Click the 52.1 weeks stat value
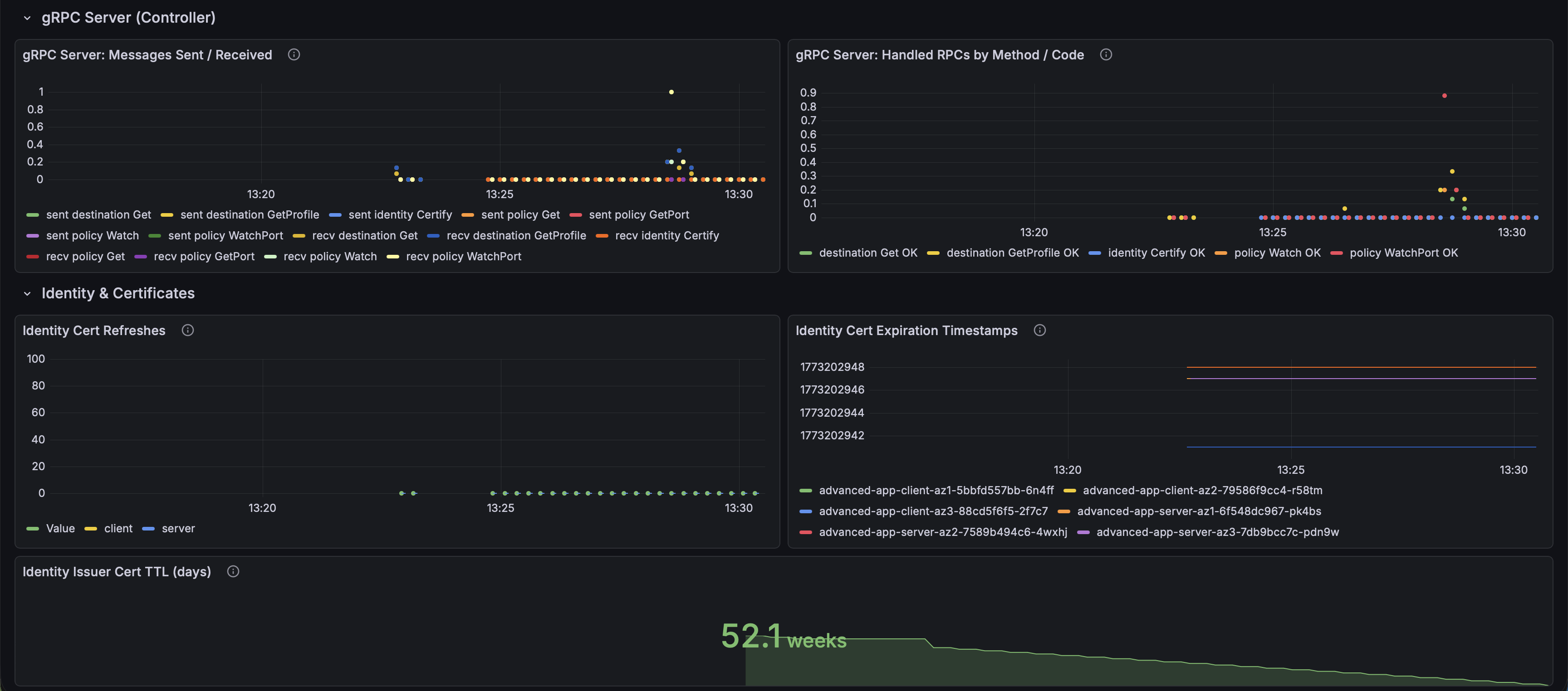 784,636
